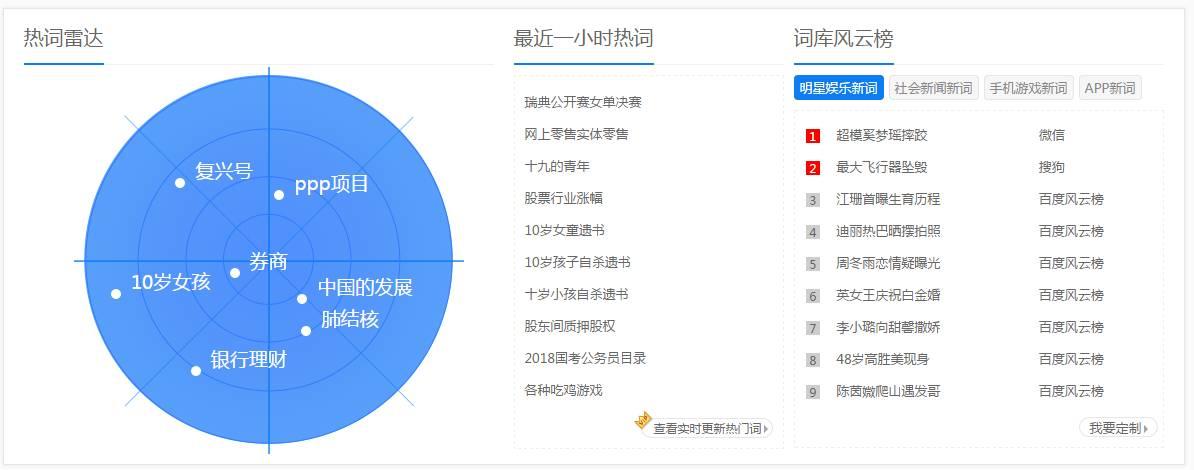
Task: Click the gray rank 7 badge
Action: tap(812, 328)
